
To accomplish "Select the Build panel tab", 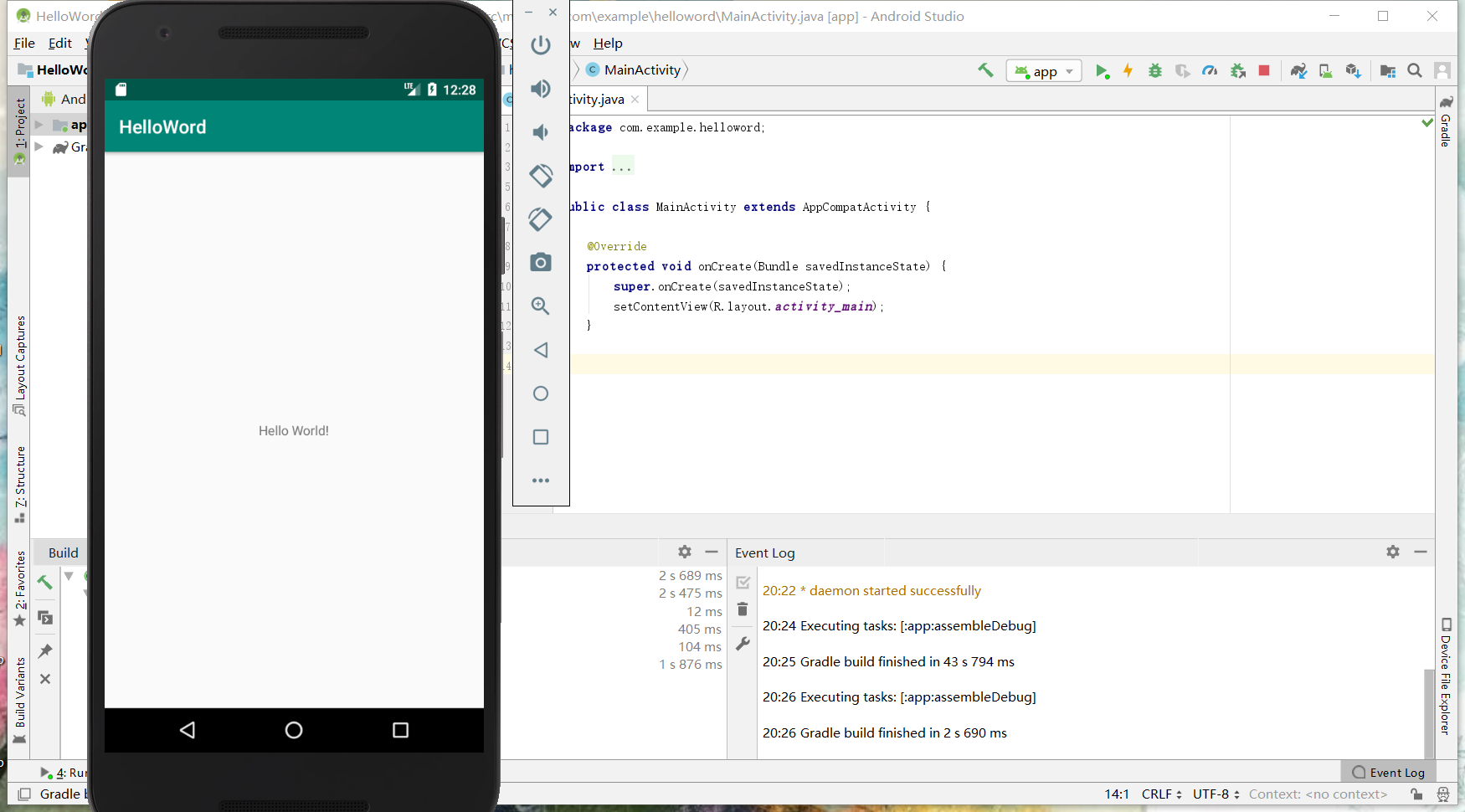I will pos(64,552).
